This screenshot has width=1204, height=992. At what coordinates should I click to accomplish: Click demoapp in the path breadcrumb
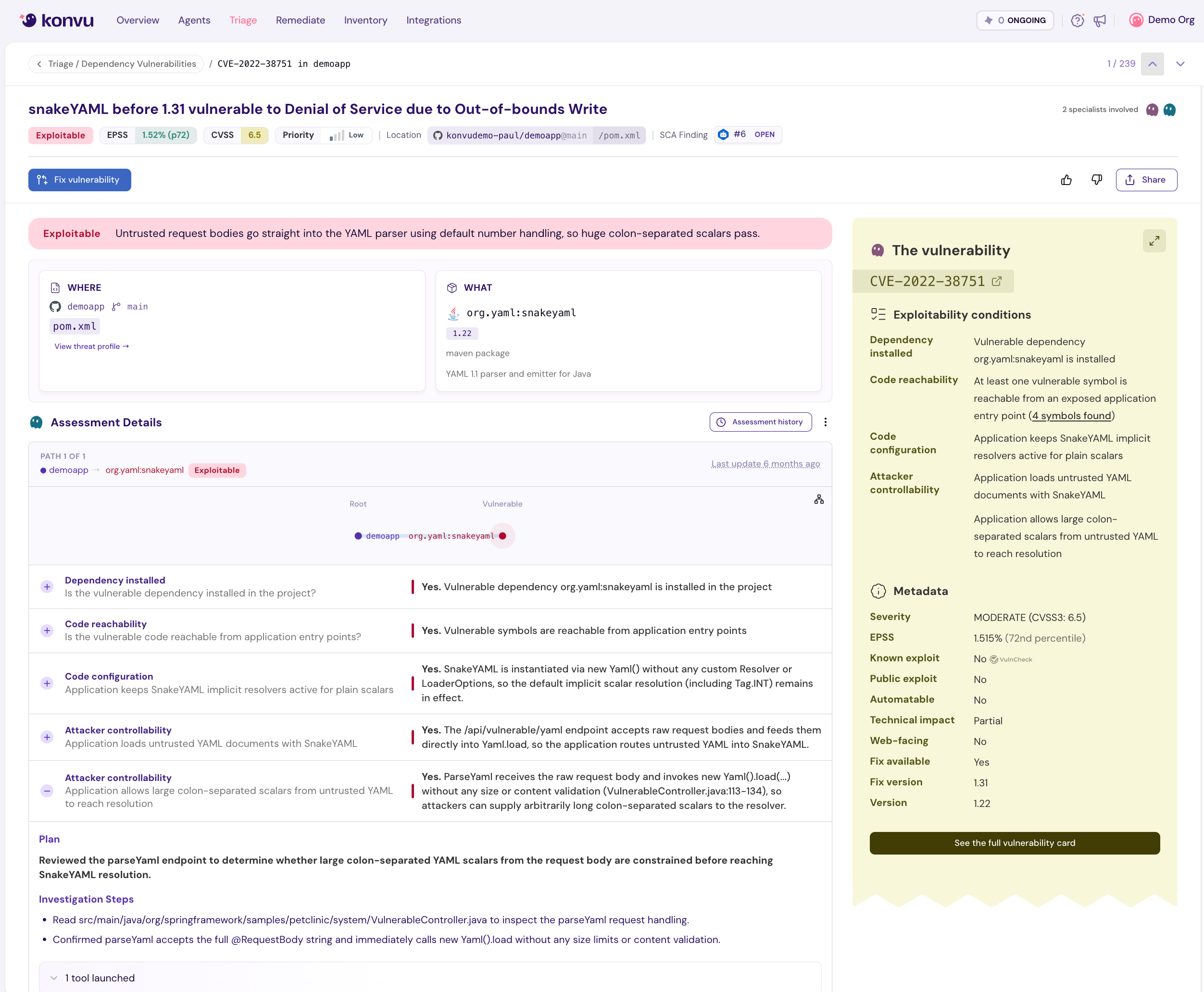pos(68,470)
